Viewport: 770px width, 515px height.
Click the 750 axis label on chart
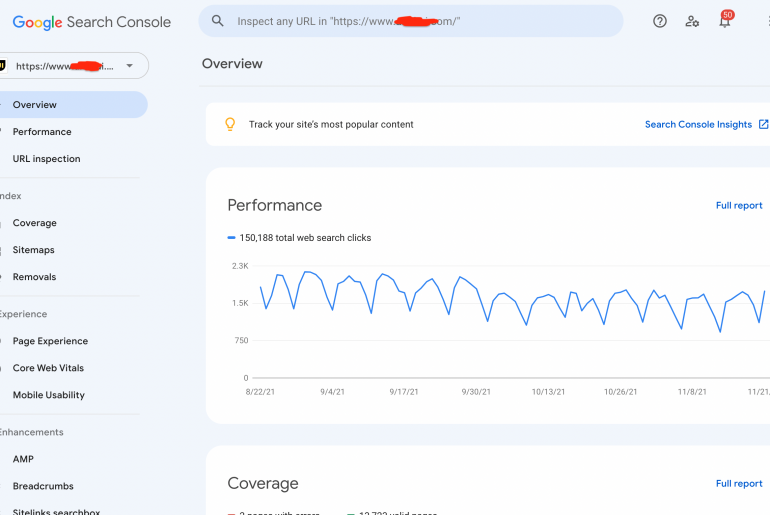click(241, 340)
